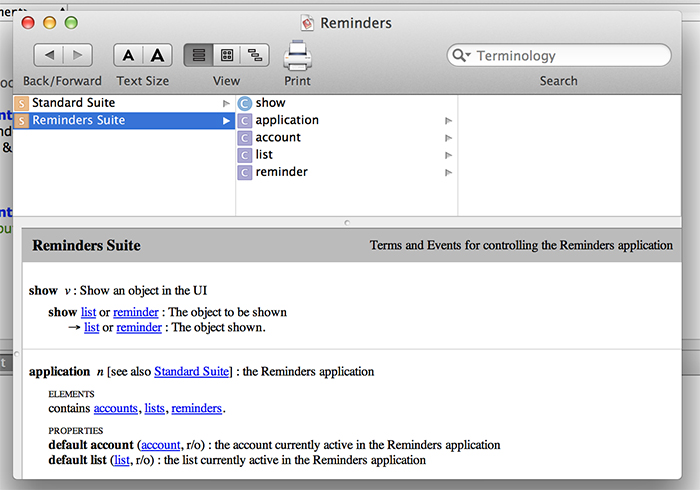Expand the reminder class arrow
This screenshot has width=700, height=490.
point(449,172)
